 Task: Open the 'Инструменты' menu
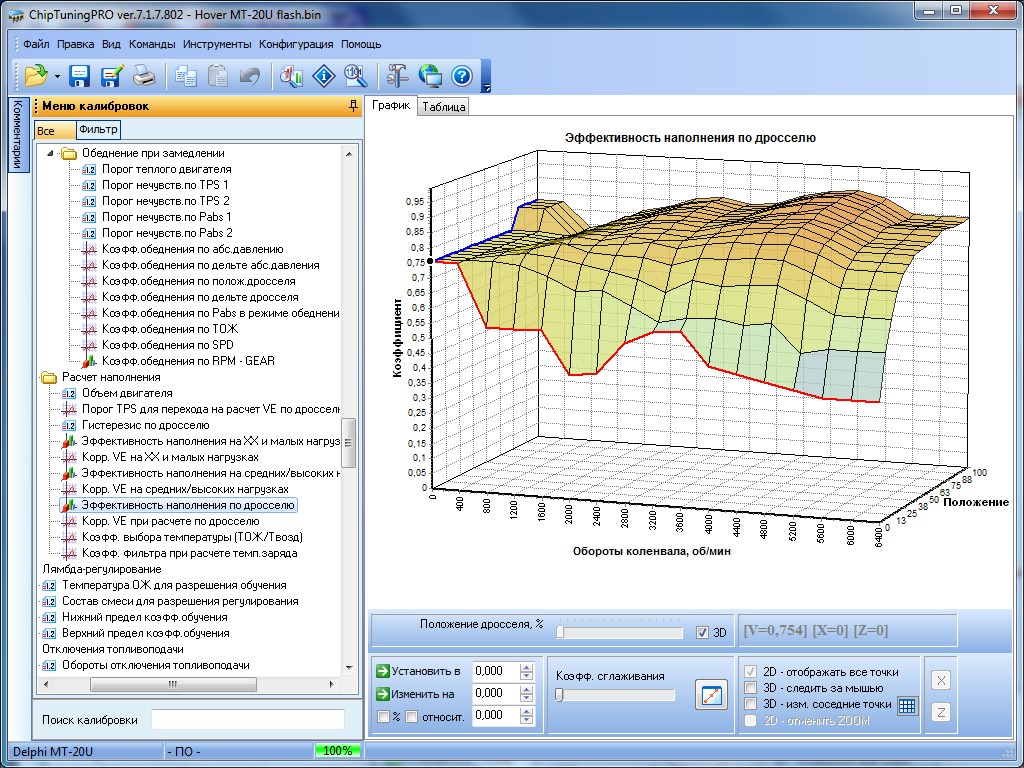tap(217, 44)
